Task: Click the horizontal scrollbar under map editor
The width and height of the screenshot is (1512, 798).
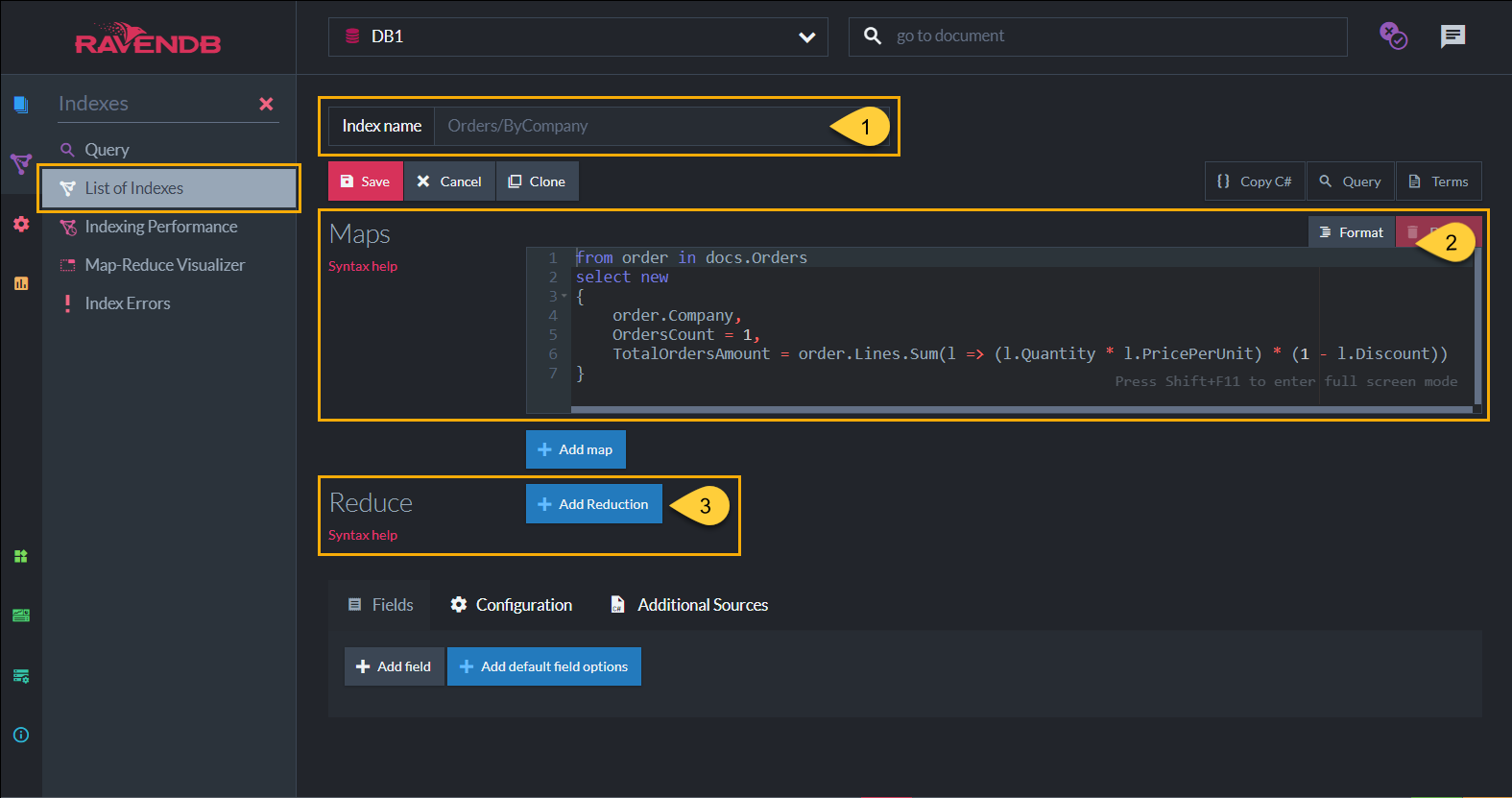Action: coord(1022,409)
